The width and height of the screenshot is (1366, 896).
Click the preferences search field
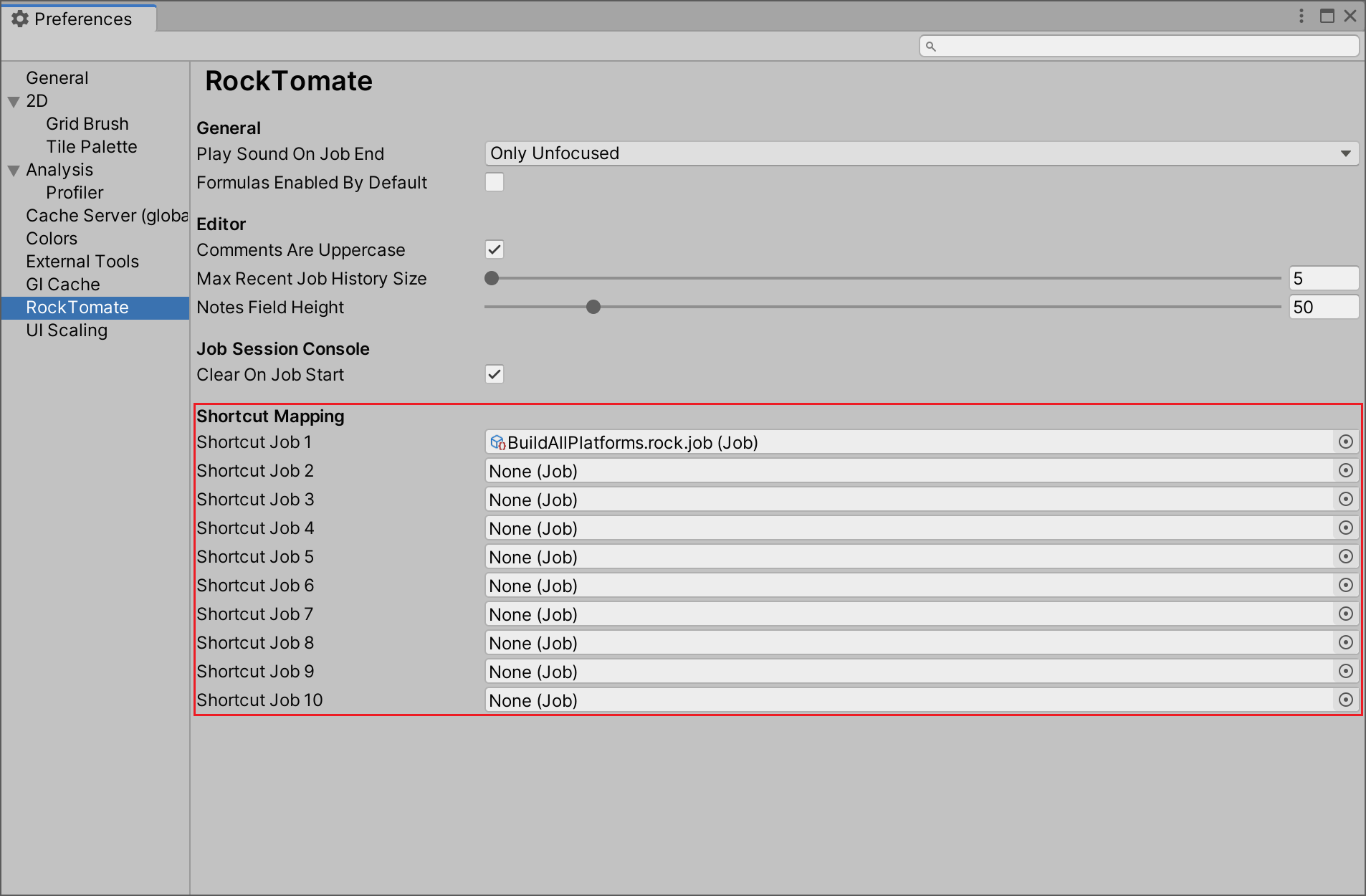(1139, 47)
